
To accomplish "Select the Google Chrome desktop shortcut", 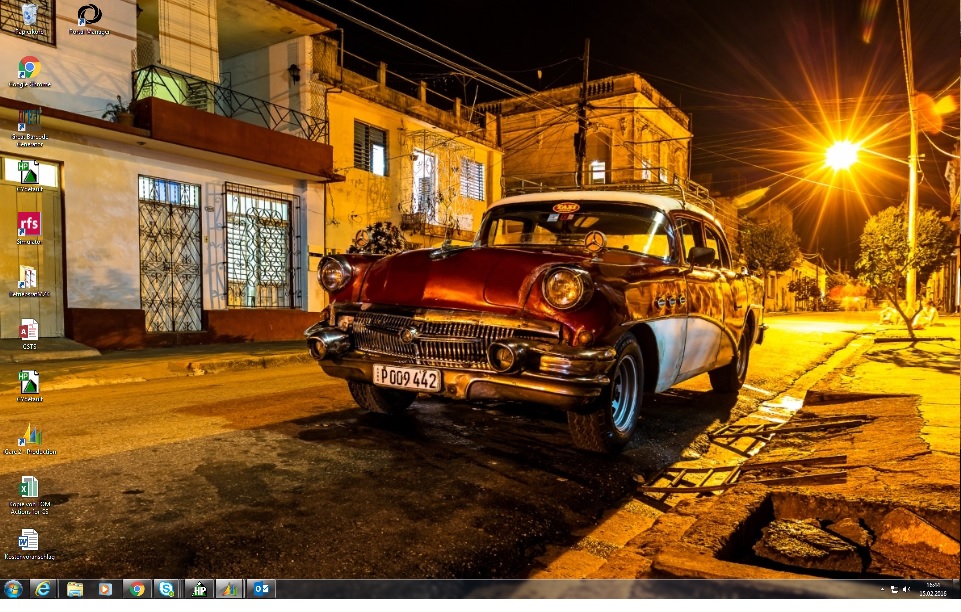I will (x=29, y=71).
